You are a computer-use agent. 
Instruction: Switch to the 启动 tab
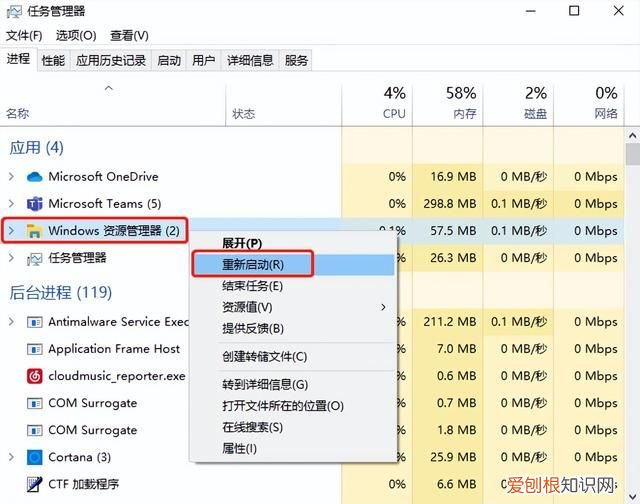coord(169,60)
